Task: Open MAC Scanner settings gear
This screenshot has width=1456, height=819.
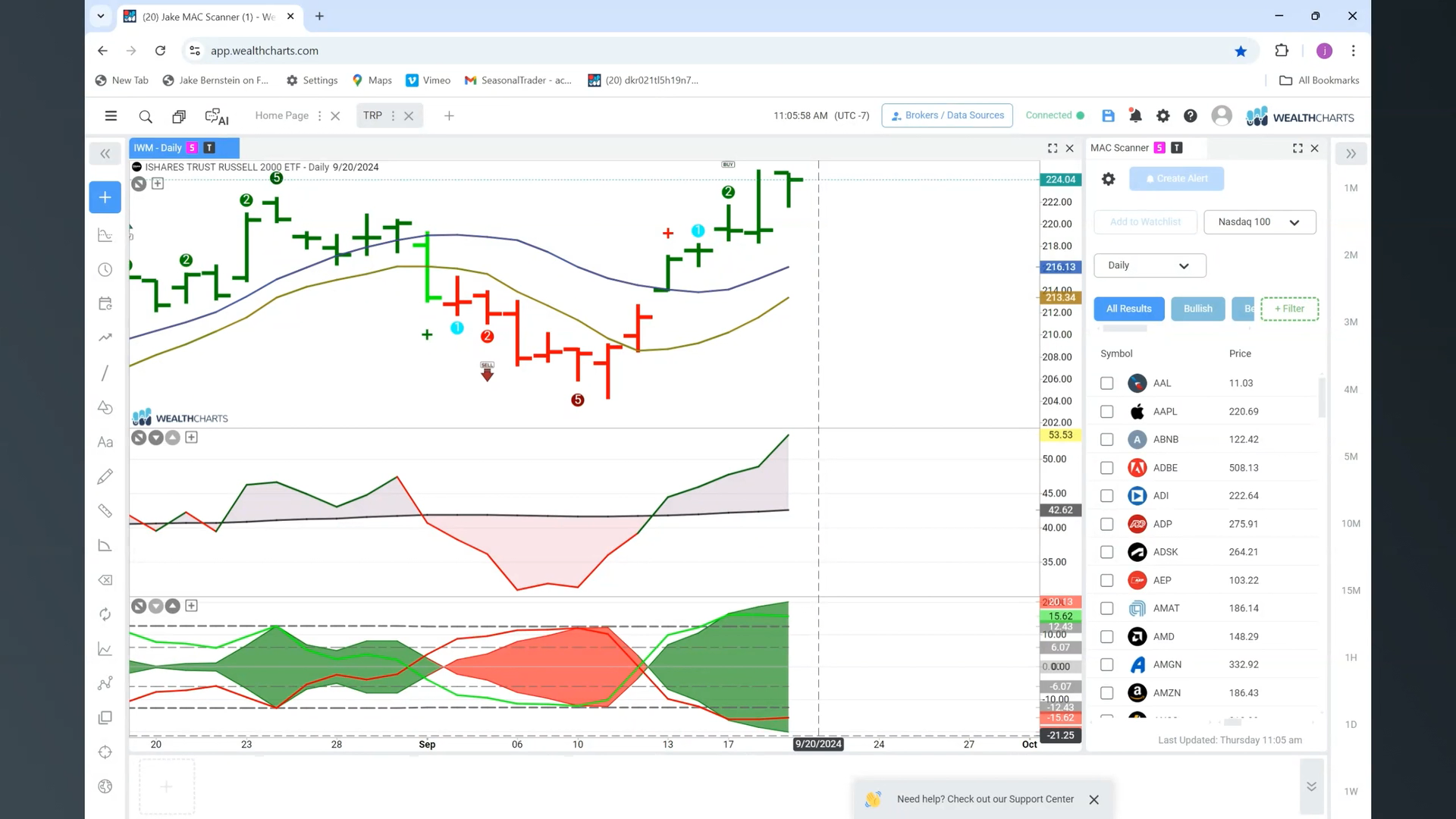Action: [1108, 179]
